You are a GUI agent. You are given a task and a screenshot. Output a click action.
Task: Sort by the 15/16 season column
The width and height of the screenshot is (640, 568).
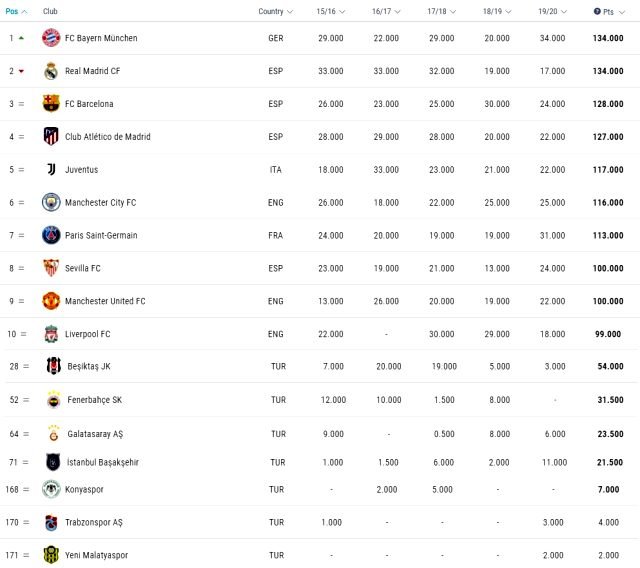tap(330, 12)
